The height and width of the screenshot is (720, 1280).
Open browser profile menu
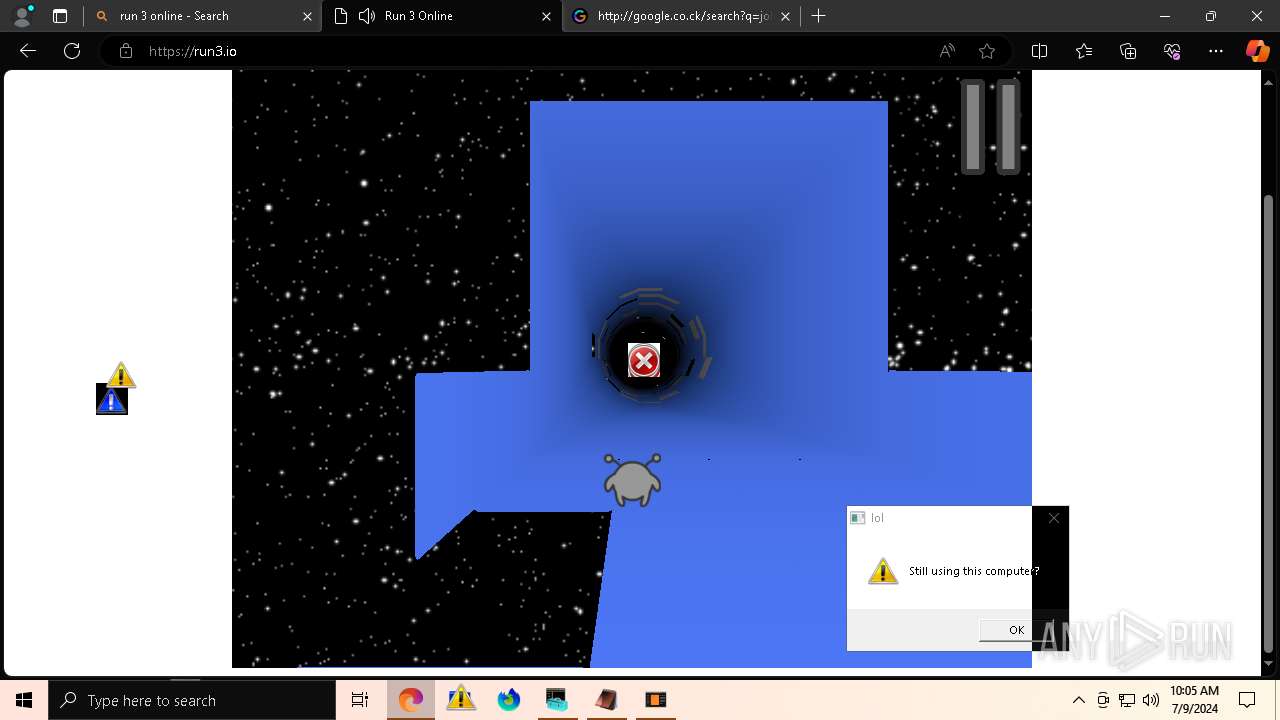click(22, 16)
